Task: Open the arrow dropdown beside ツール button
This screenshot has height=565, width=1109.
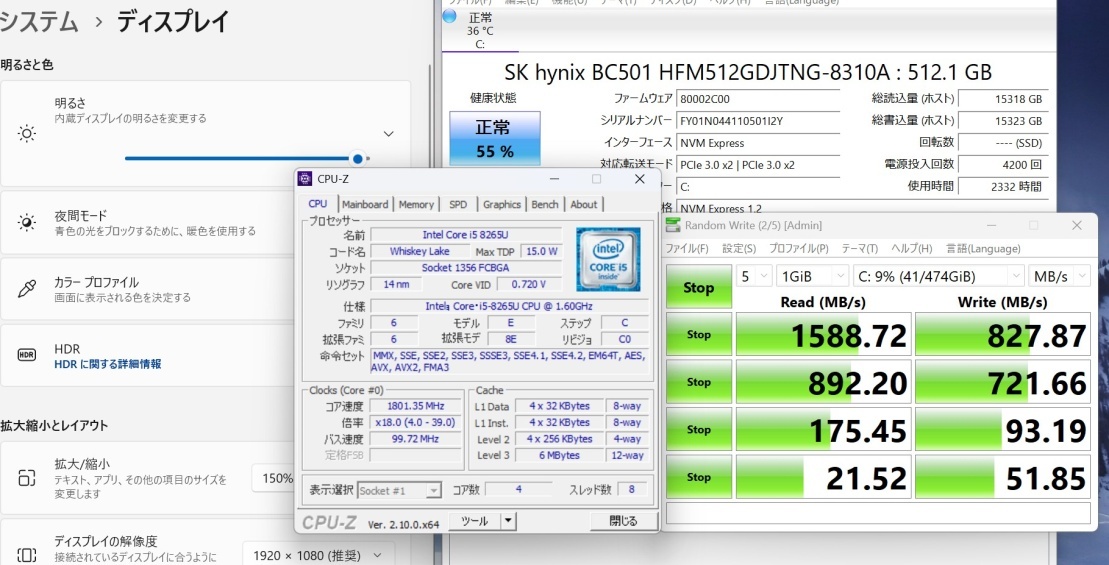Action: tap(508, 521)
